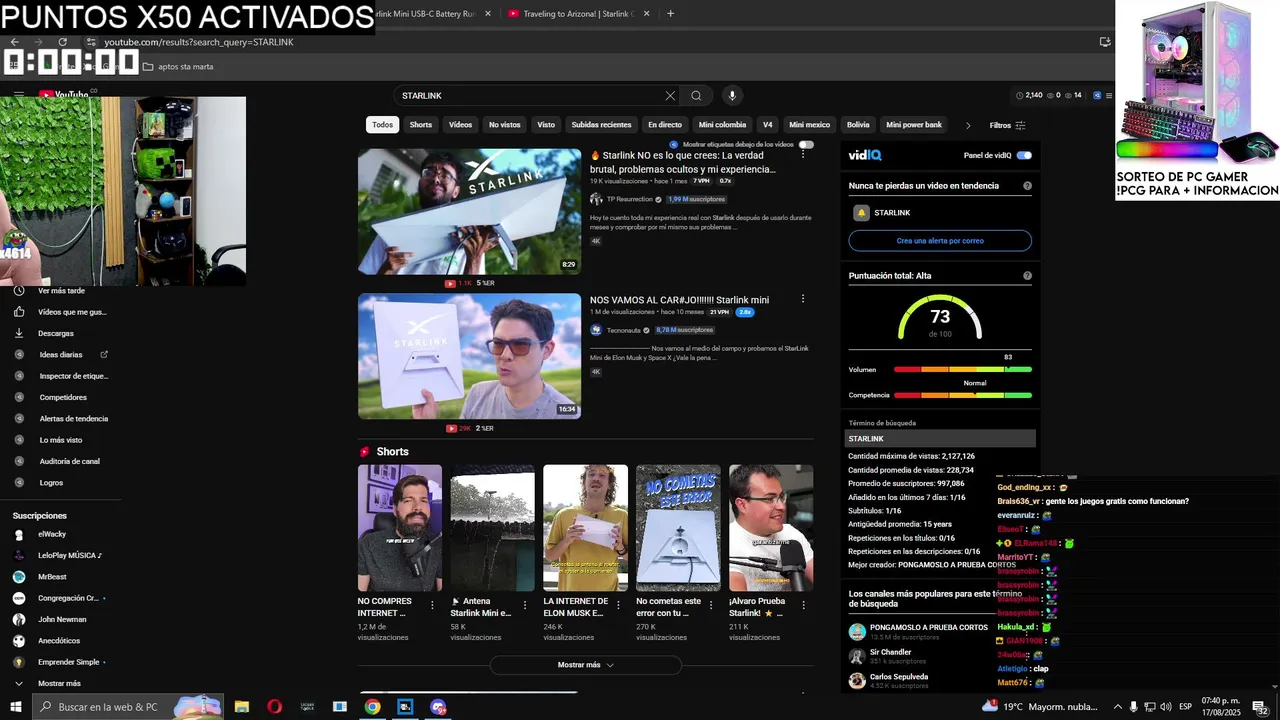
Task: Select the 'Mini power bank' chip
Action: (914, 125)
